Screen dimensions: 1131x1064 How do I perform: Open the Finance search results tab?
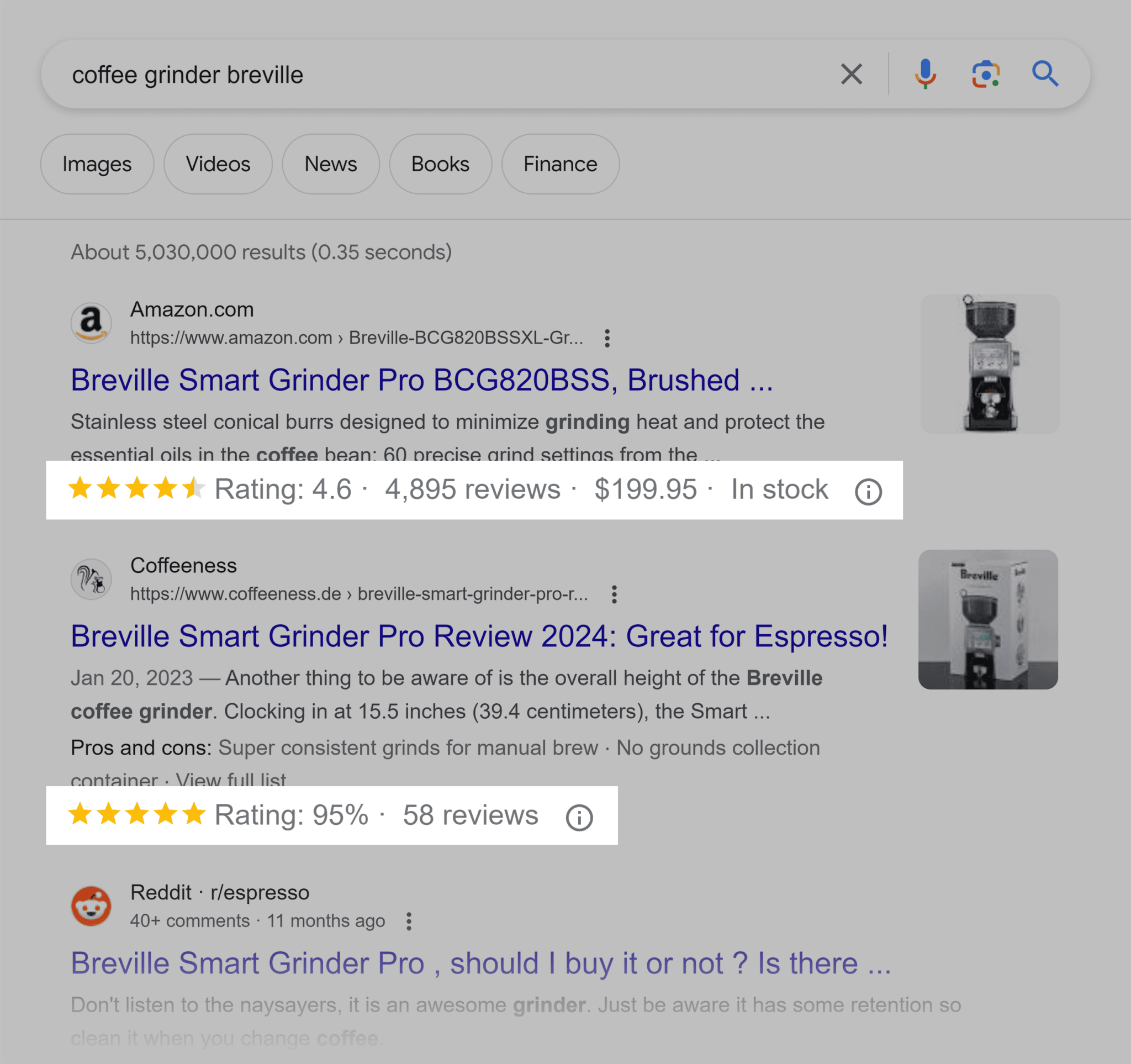pyautogui.click(x=559, y=164)
